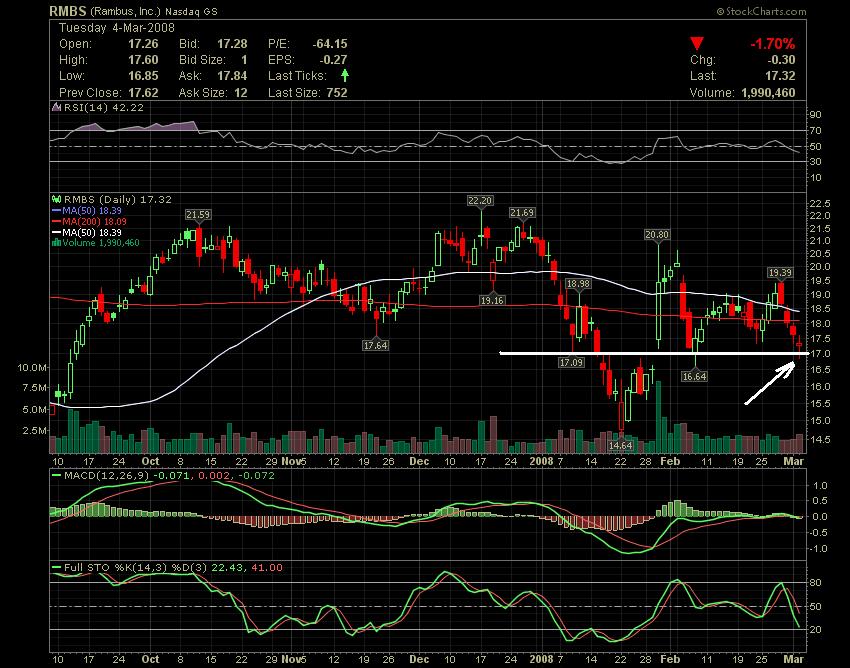Click the Ask Size value 12

point(241,93)
